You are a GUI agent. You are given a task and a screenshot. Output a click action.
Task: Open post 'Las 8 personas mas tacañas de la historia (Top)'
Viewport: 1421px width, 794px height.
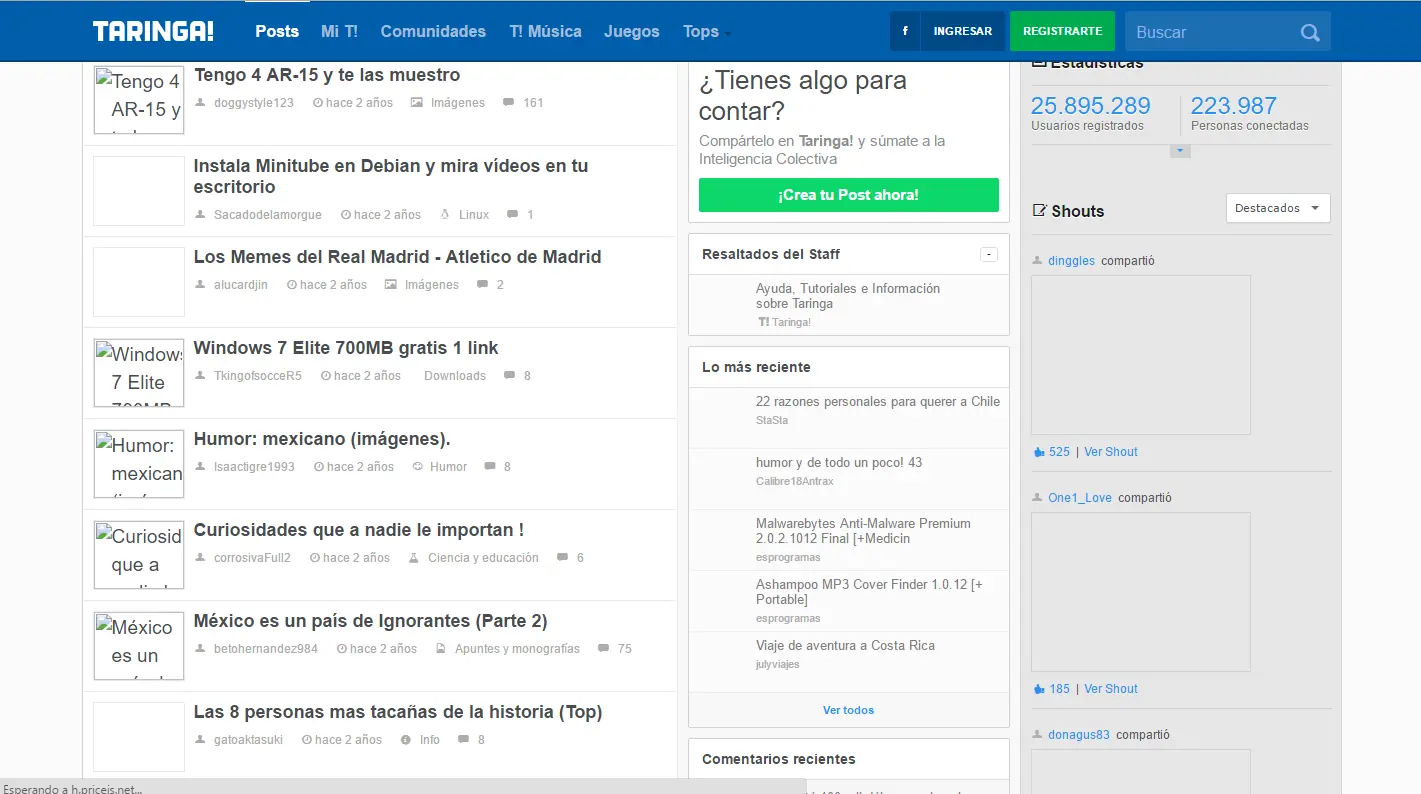(398, 712)
